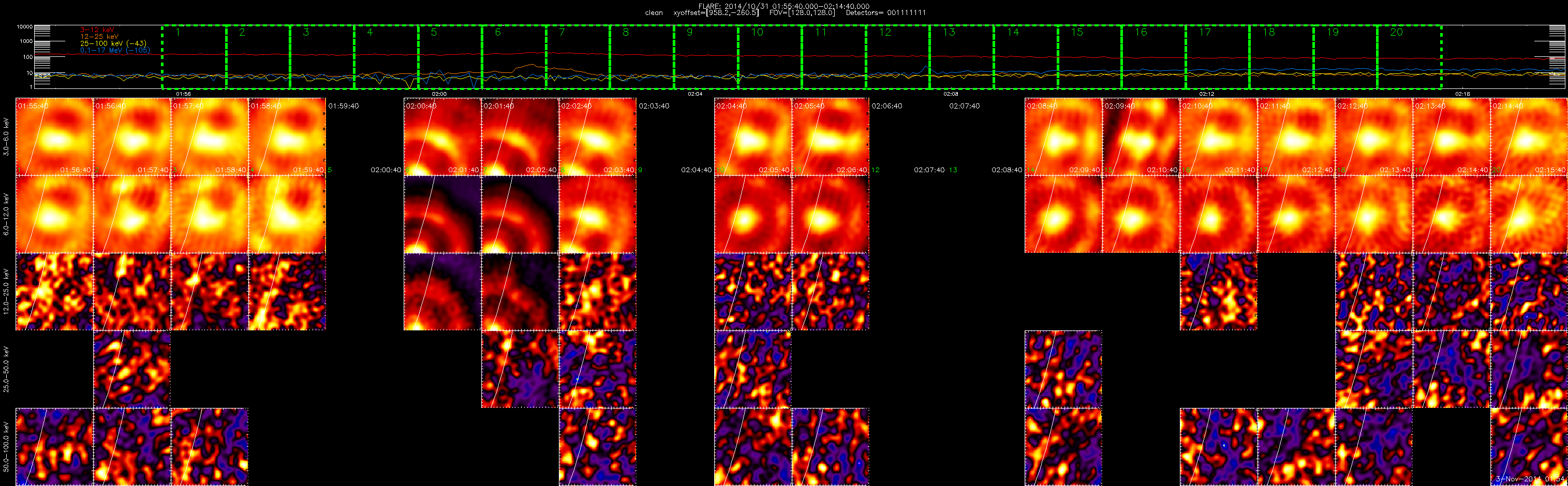The image size is (1568, 486).
Task: Click the 02:00 tick label under light curve
Action: pos(439,94)
